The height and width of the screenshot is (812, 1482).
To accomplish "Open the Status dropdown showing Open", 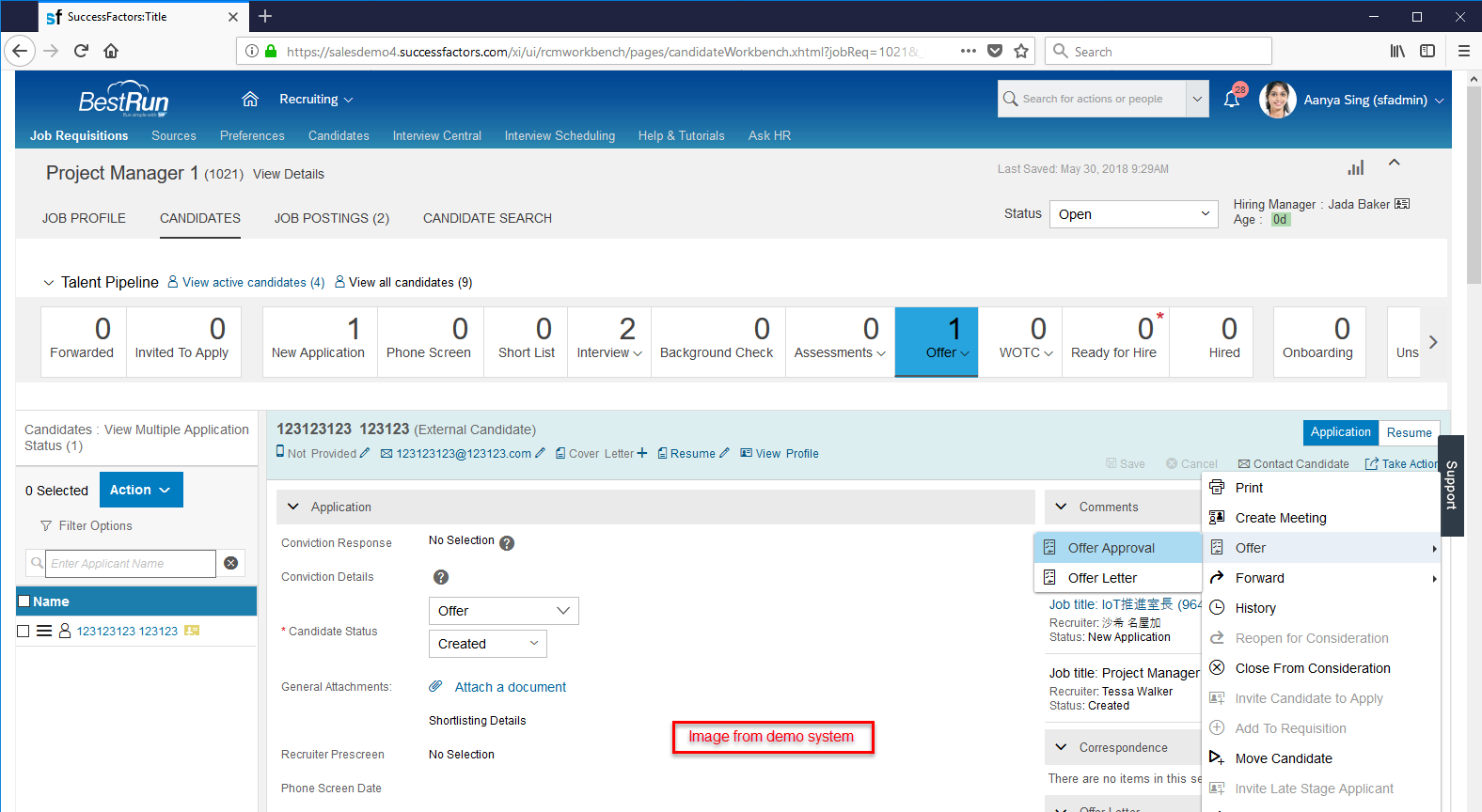I will (1134, 214).
